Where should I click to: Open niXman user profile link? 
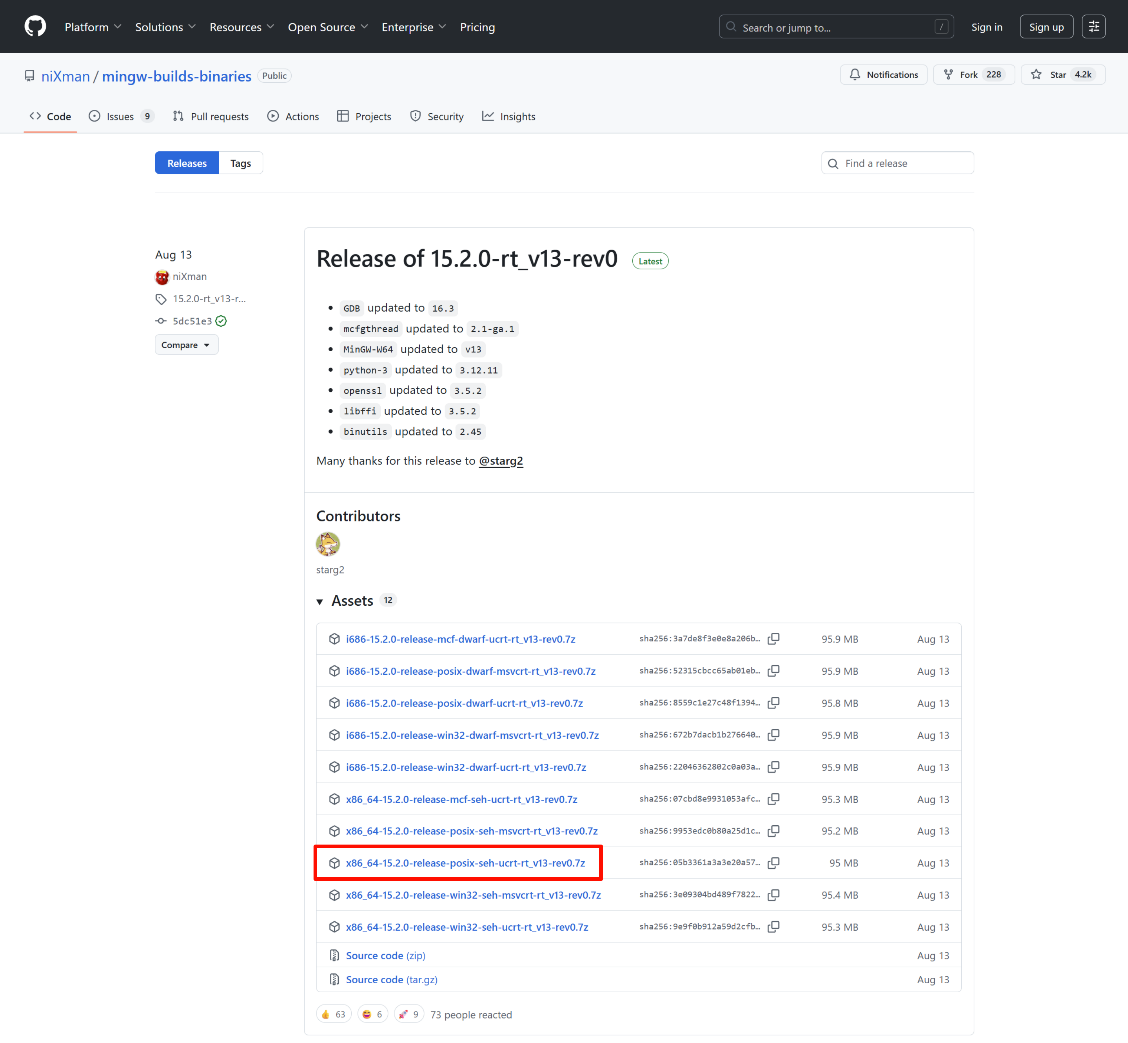click(x=65, y=76)
